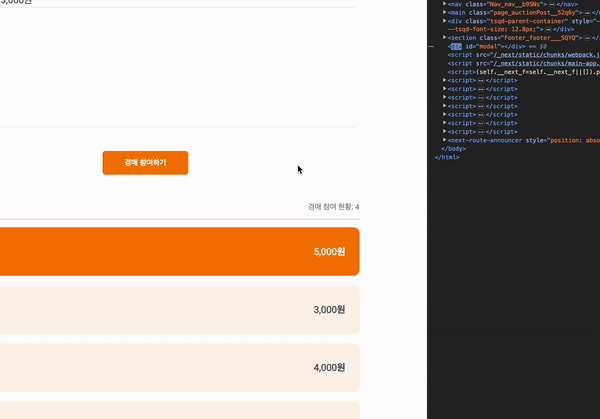Image resolution: width=600 pixels, height=419 pixels.
Task: Open the webpack.js script source link
Action: (x=546, y=55)
